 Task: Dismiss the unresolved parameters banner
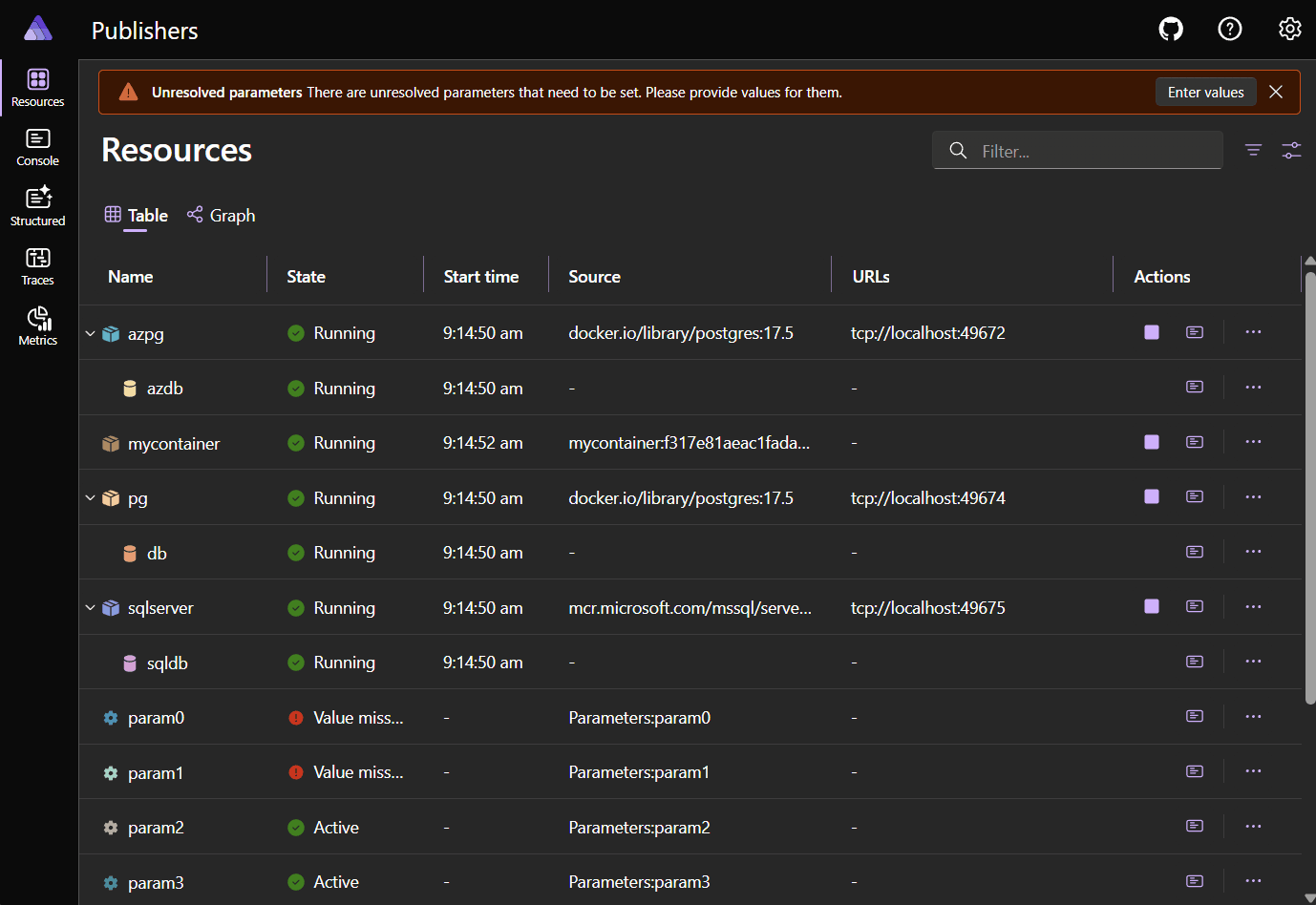1277,92
